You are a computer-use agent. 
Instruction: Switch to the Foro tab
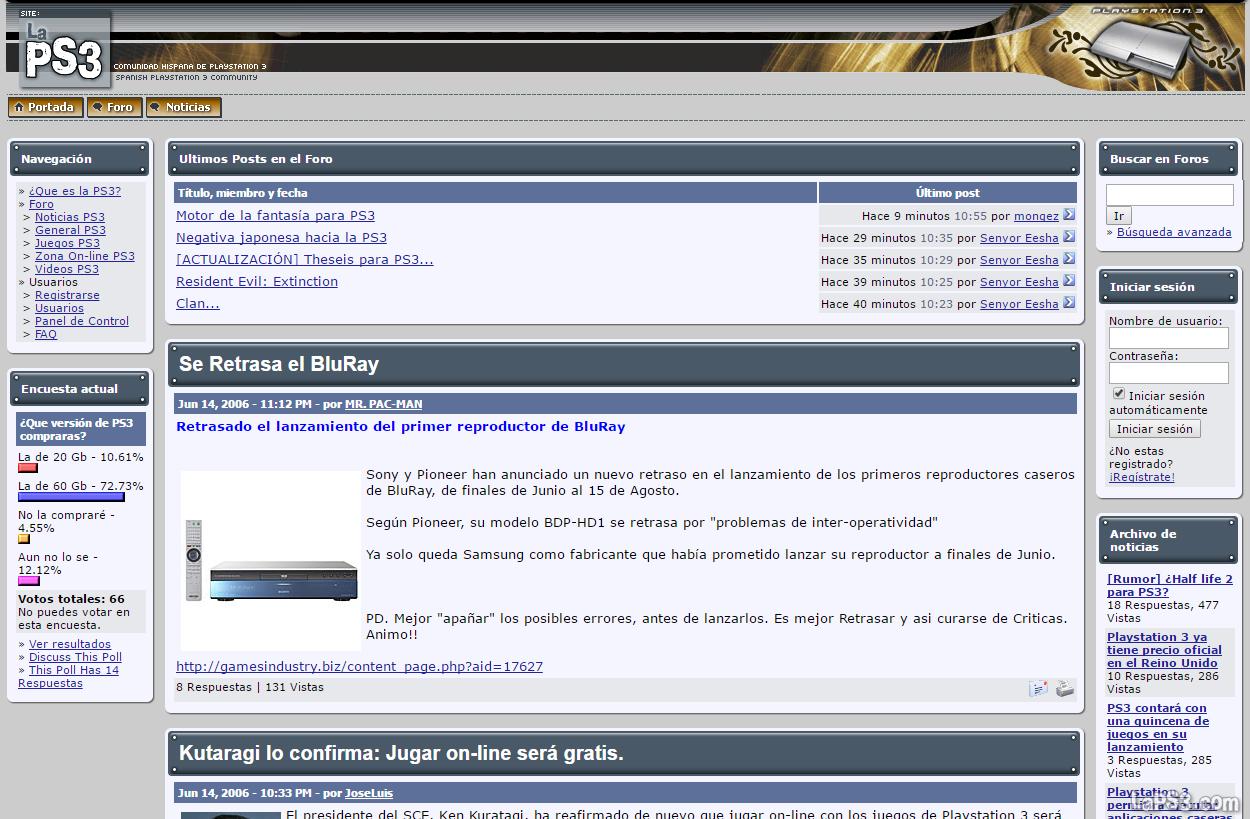click(x=114, y=107)
